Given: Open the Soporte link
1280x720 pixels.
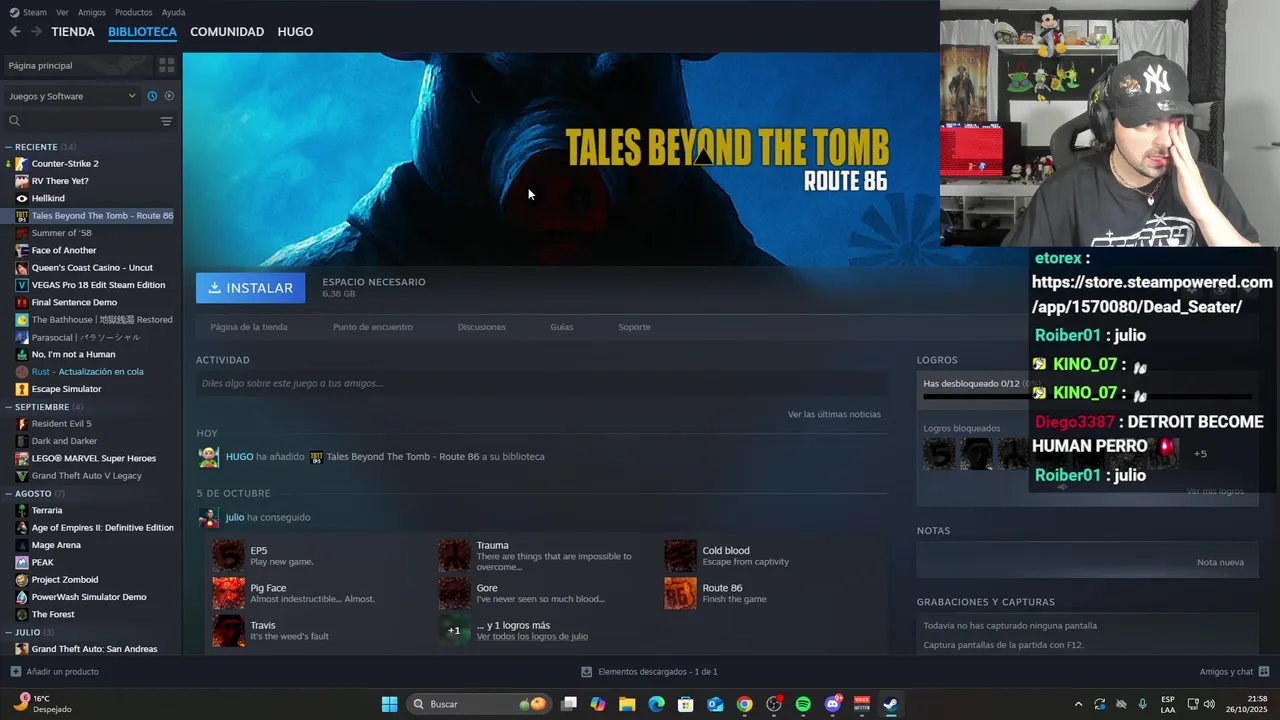Looking at the screenshot, I should 634,327.
